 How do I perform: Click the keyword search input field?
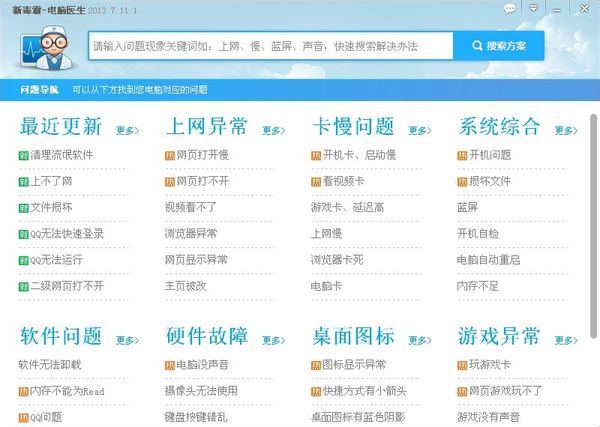pyautogui.click(x=271, y=46)
